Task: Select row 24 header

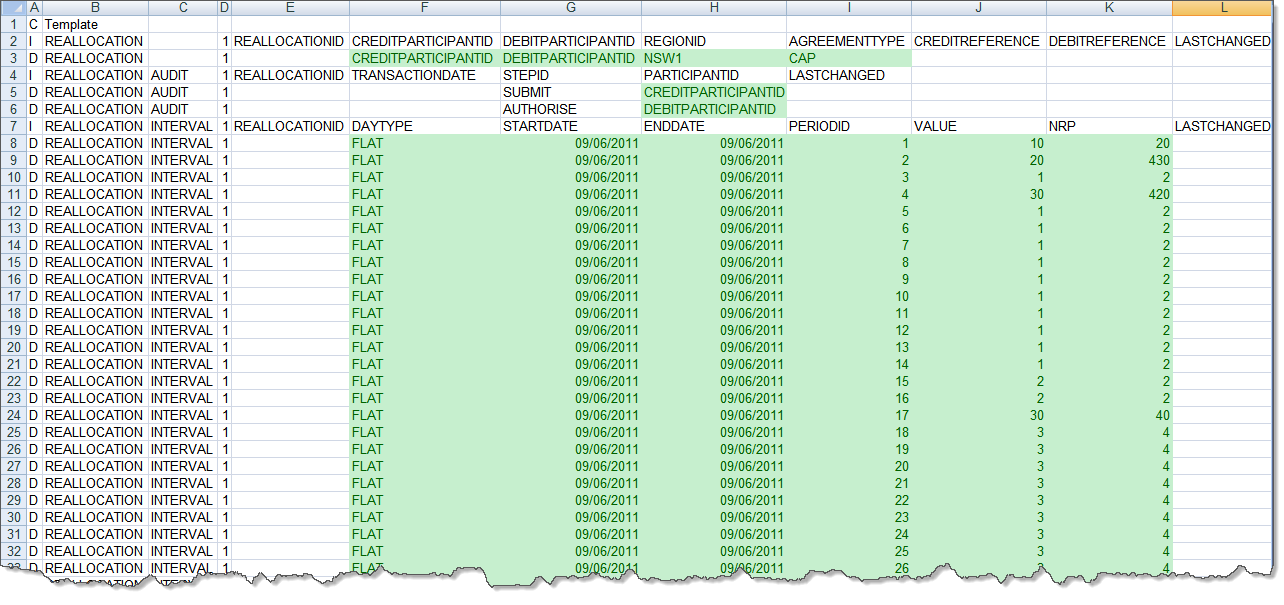Action: click(x=13, y=415)
